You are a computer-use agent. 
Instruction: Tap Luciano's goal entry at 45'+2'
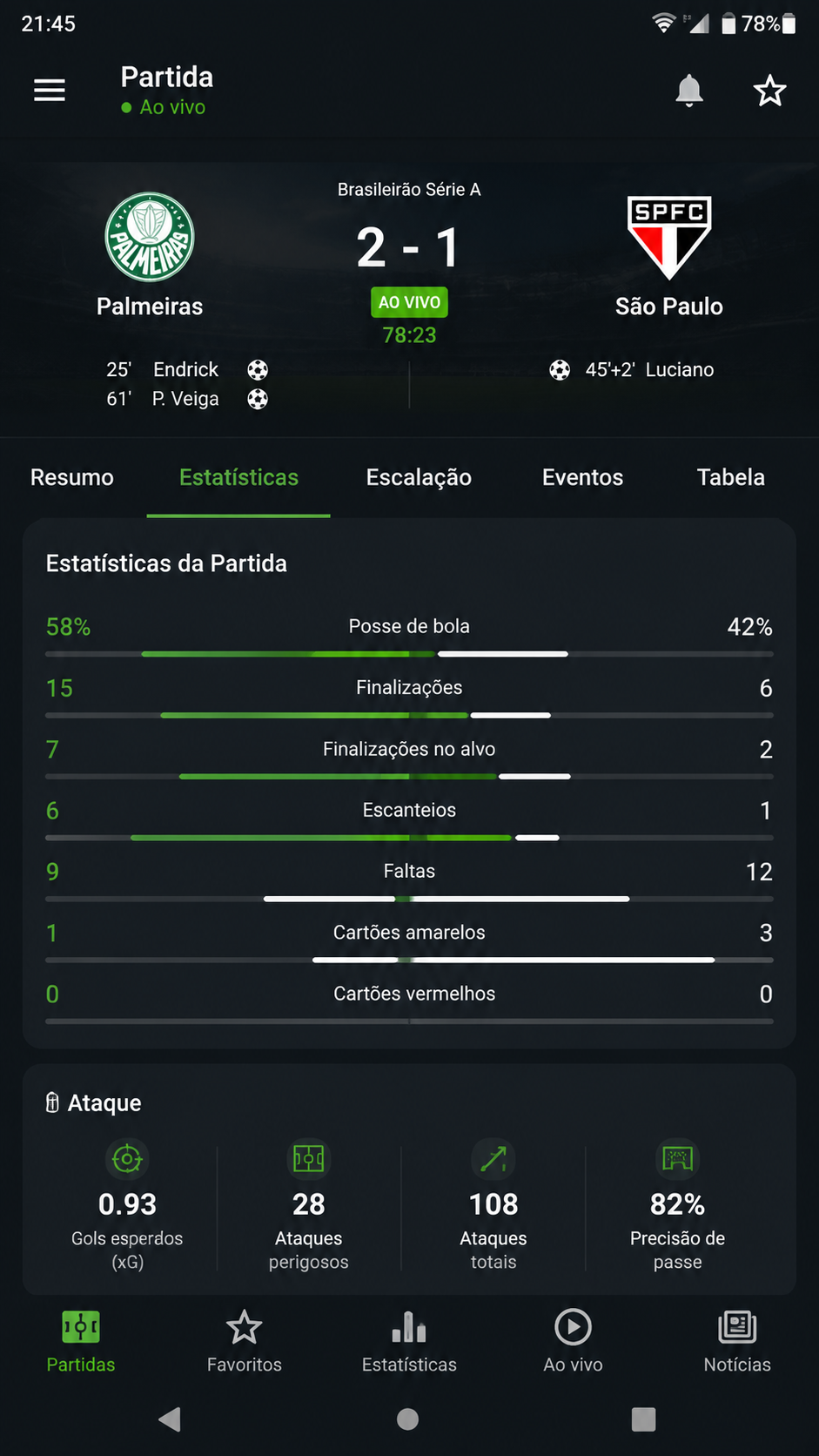click(632, 370)
